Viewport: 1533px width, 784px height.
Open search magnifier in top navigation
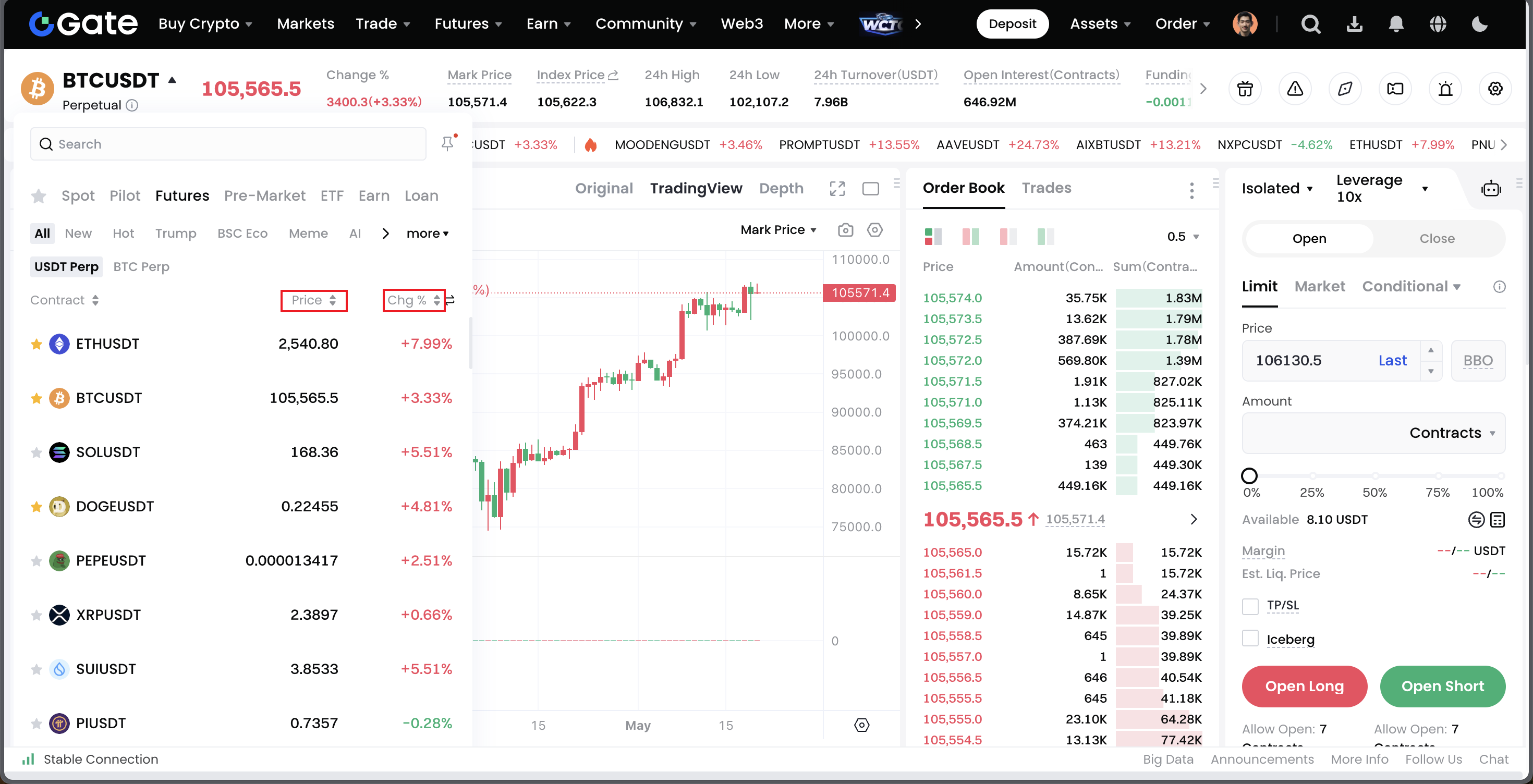1310,24
